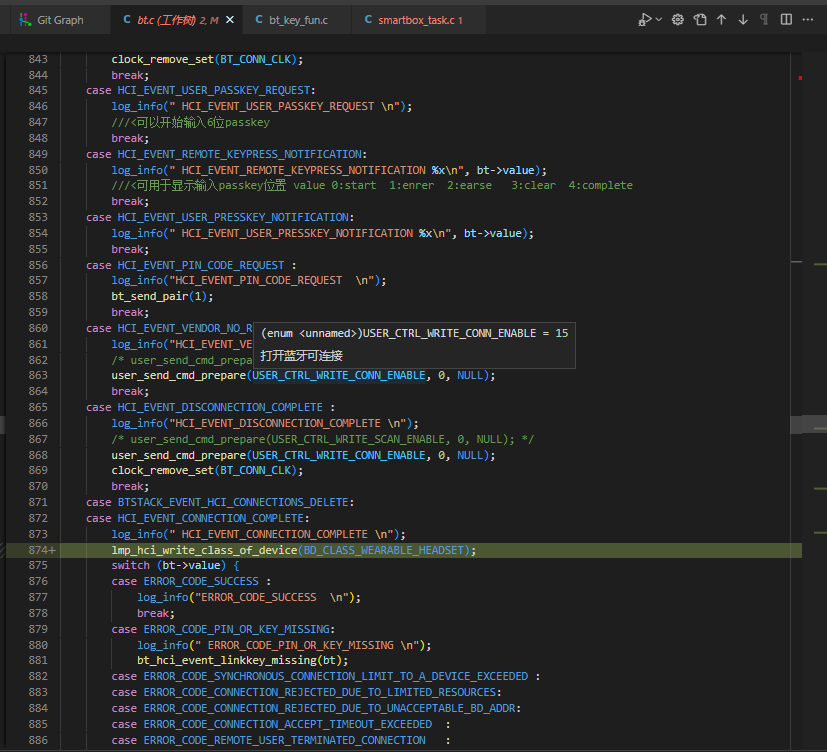This screenshot has width=827, height=752.
Task: Click HCI_EVENT_USER_PRESSKEY_NOTIFICATION case label, line 853
Action: [233, 217]
